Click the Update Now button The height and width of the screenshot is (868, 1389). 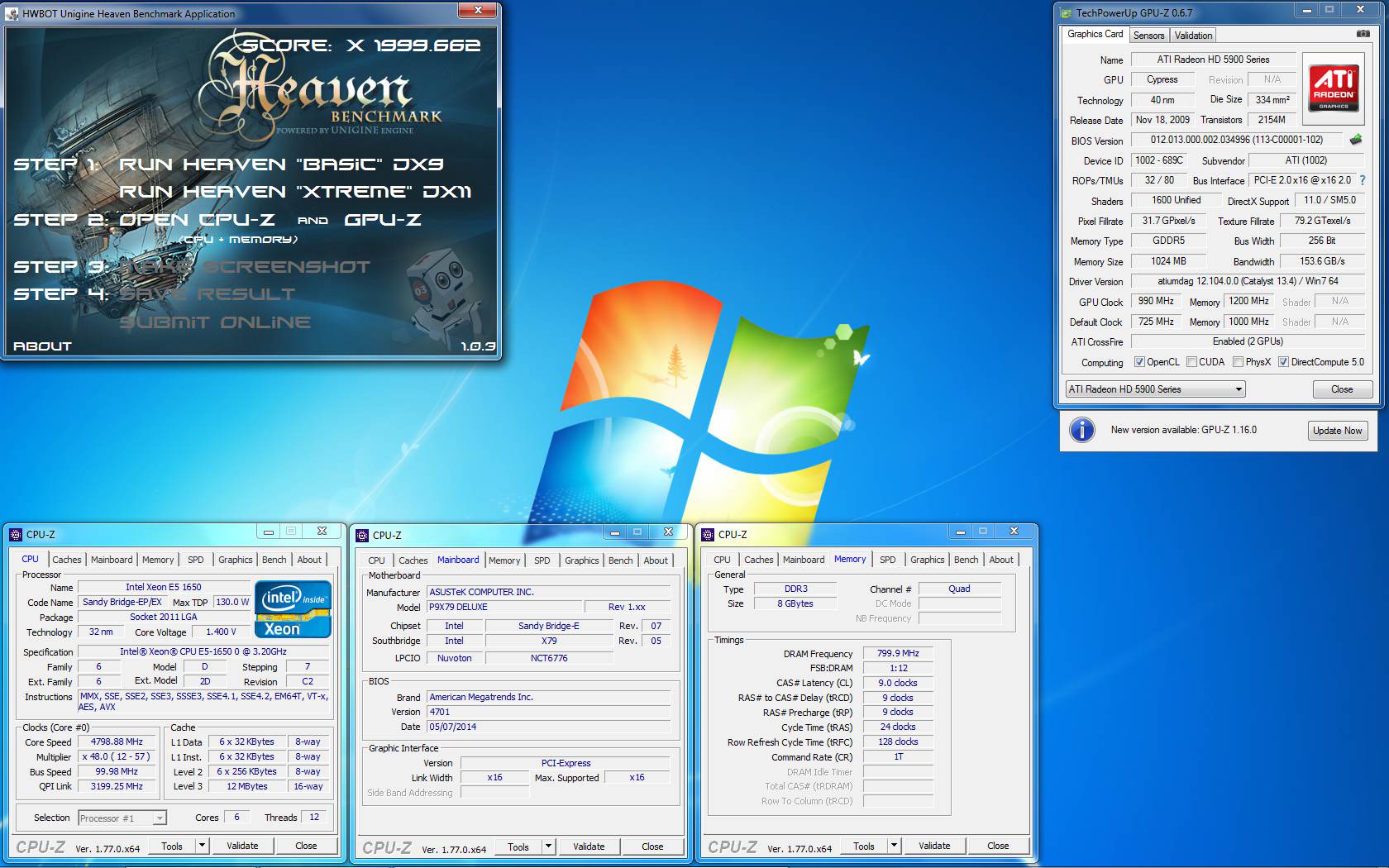(1337, 431)
